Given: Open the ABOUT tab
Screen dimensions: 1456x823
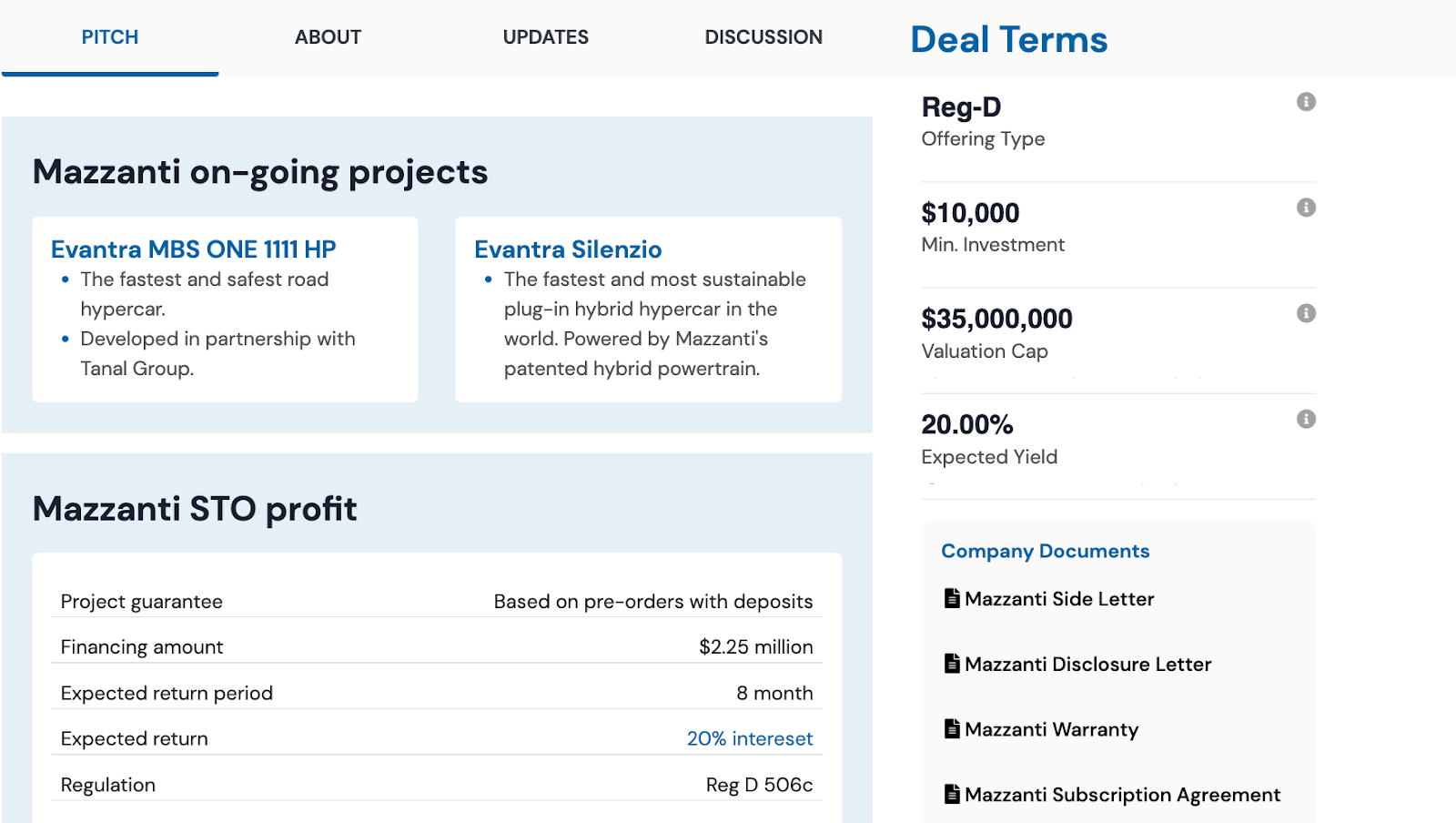Looking at the screenshot, I should 328,37.
